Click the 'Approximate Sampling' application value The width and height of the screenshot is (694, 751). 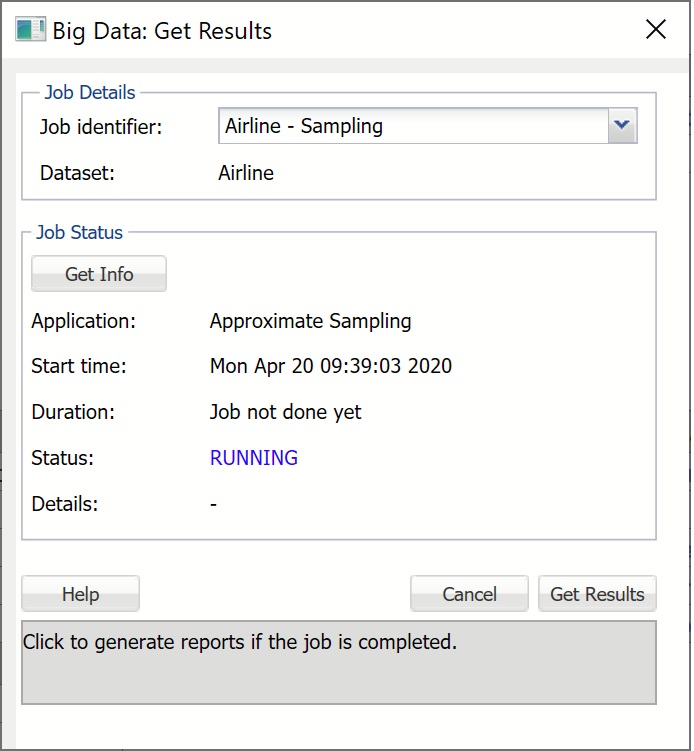tap(310, 321)
